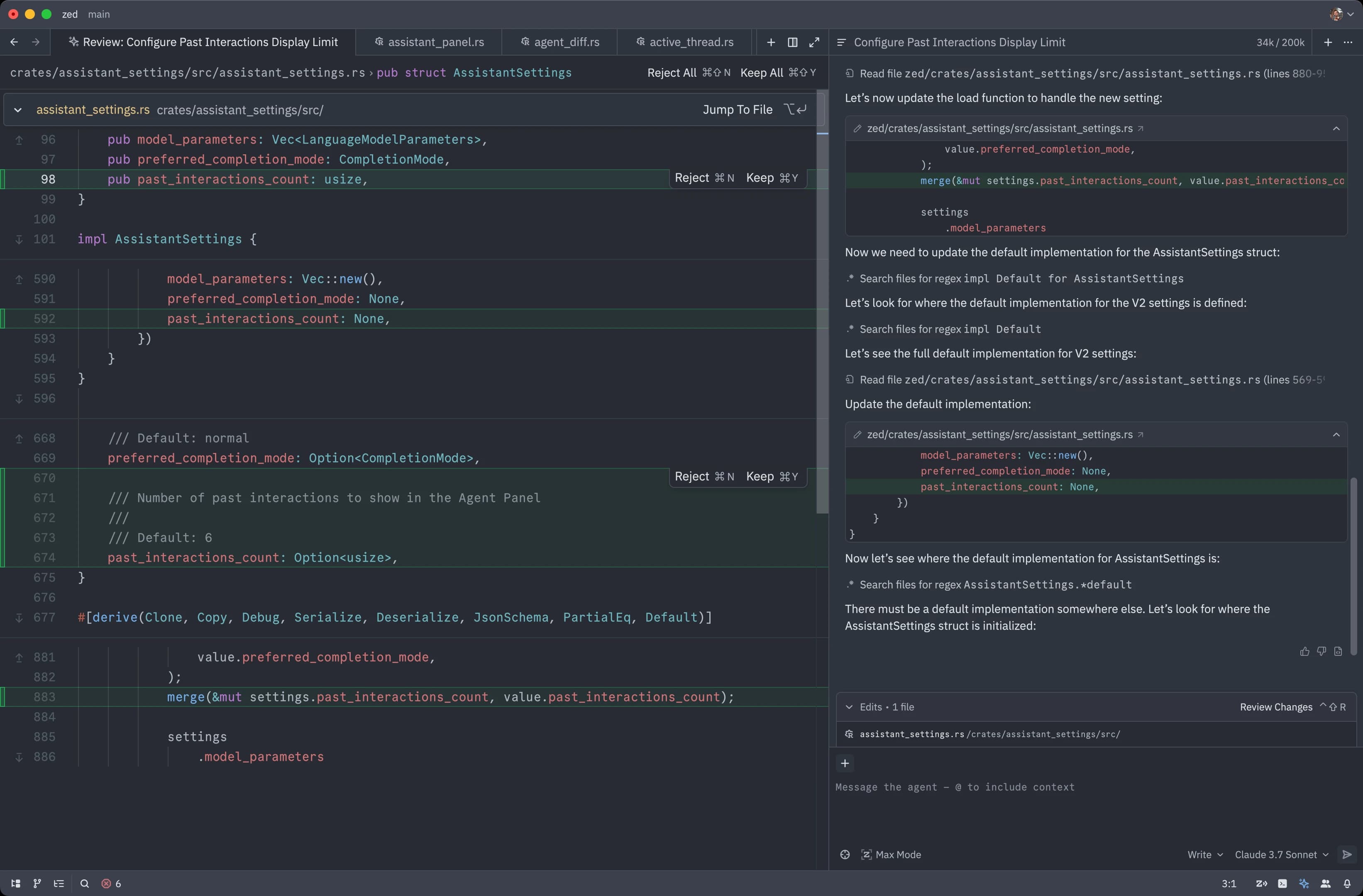This screenshot has height=896, width=1363.
Task: Toggle zoom on the editor pane
Action: click(814, 42)
